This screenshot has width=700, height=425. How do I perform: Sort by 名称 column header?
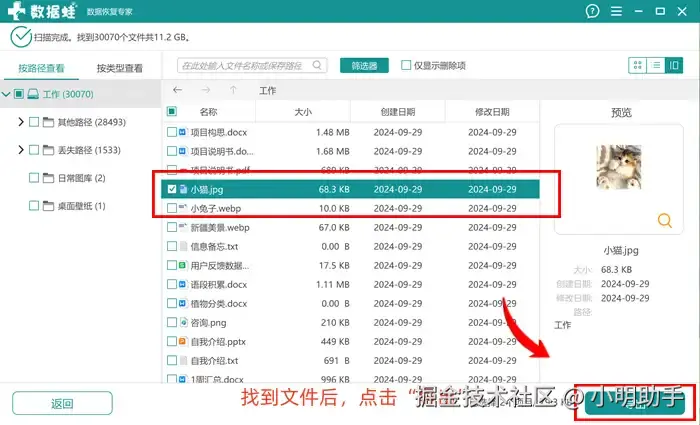click(208, 112)
